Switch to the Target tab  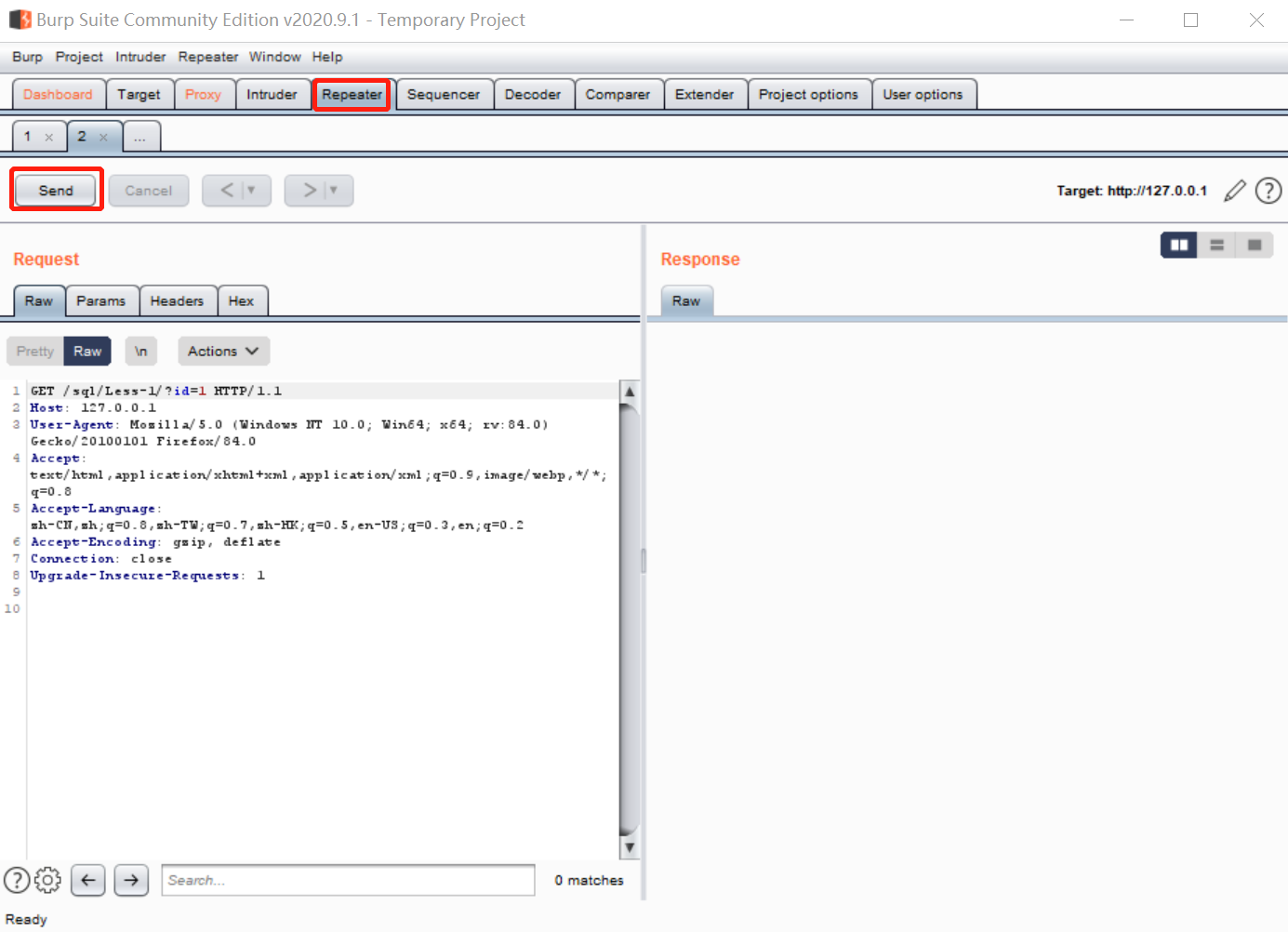(139, 95)
